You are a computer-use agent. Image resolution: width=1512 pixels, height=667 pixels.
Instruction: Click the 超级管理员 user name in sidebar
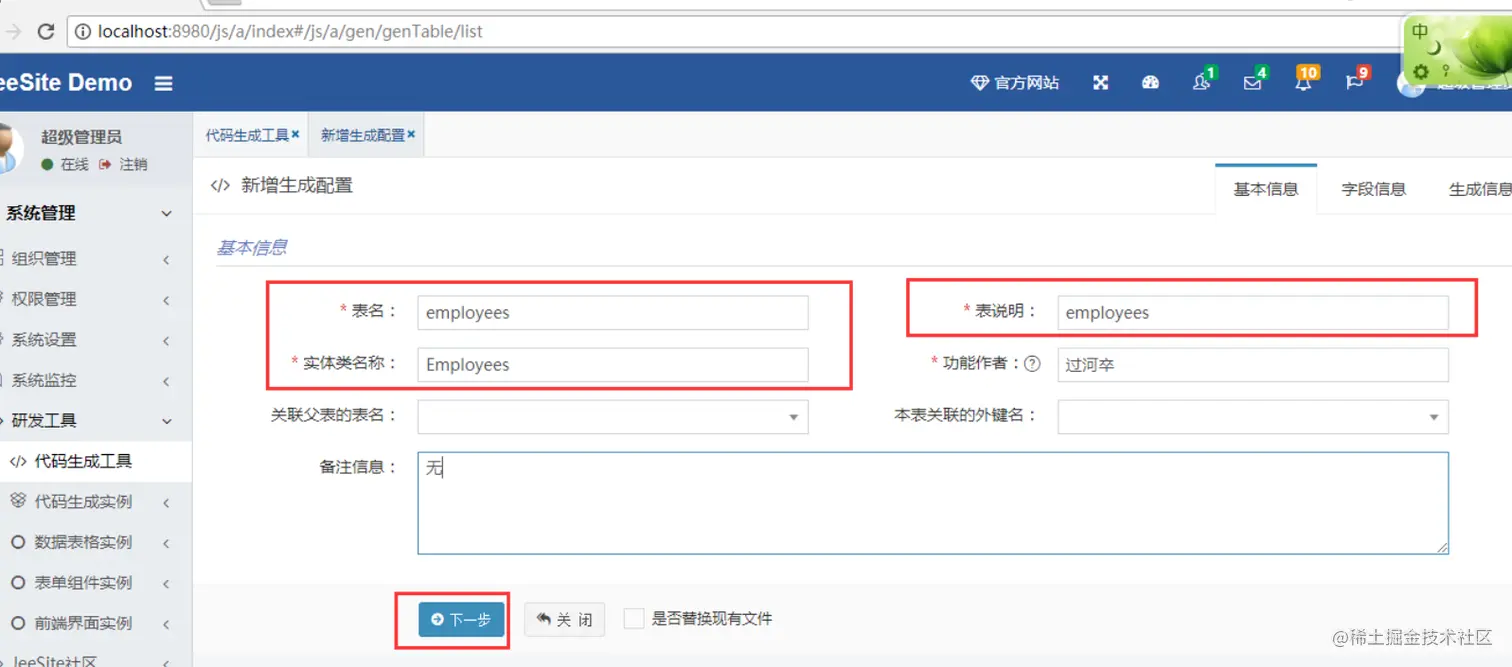tap(81, 137)
